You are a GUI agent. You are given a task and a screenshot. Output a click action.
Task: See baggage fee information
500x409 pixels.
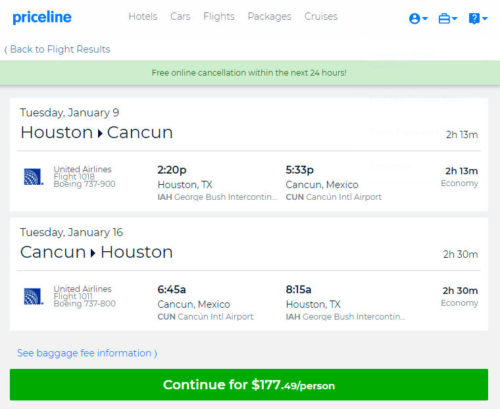(87, 353)
